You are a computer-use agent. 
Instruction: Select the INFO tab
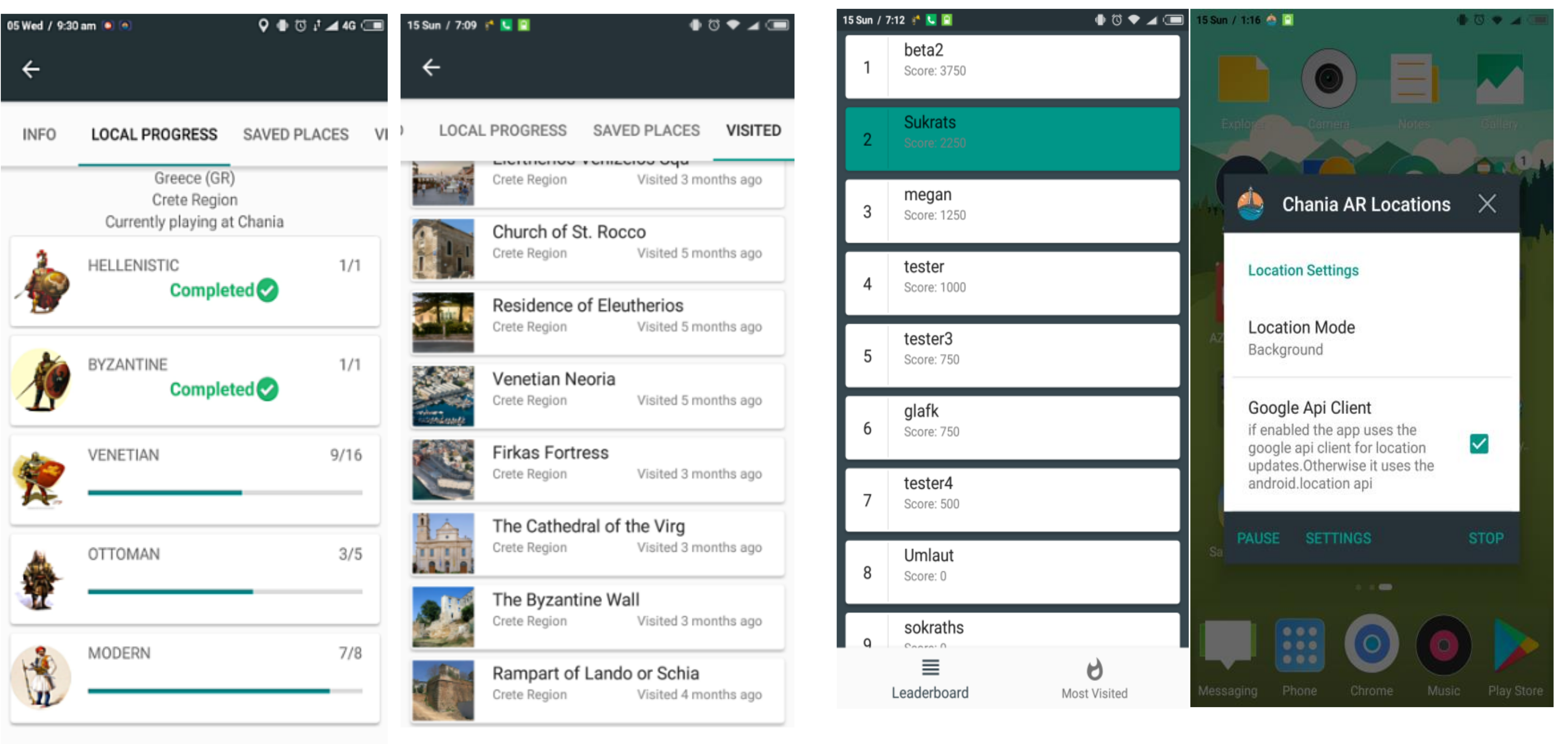pyautogui.click(x=39, y=134)
